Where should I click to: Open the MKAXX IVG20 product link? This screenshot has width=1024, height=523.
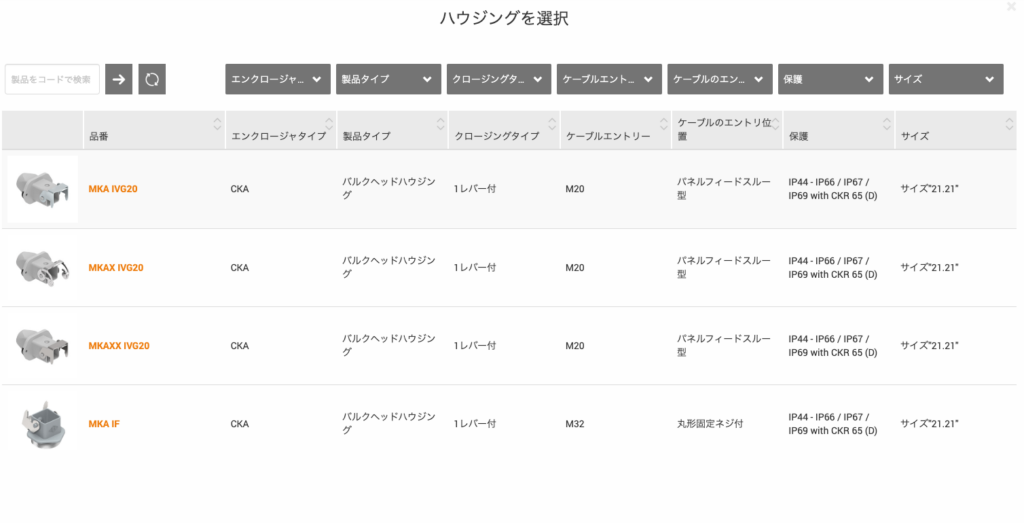119,345
